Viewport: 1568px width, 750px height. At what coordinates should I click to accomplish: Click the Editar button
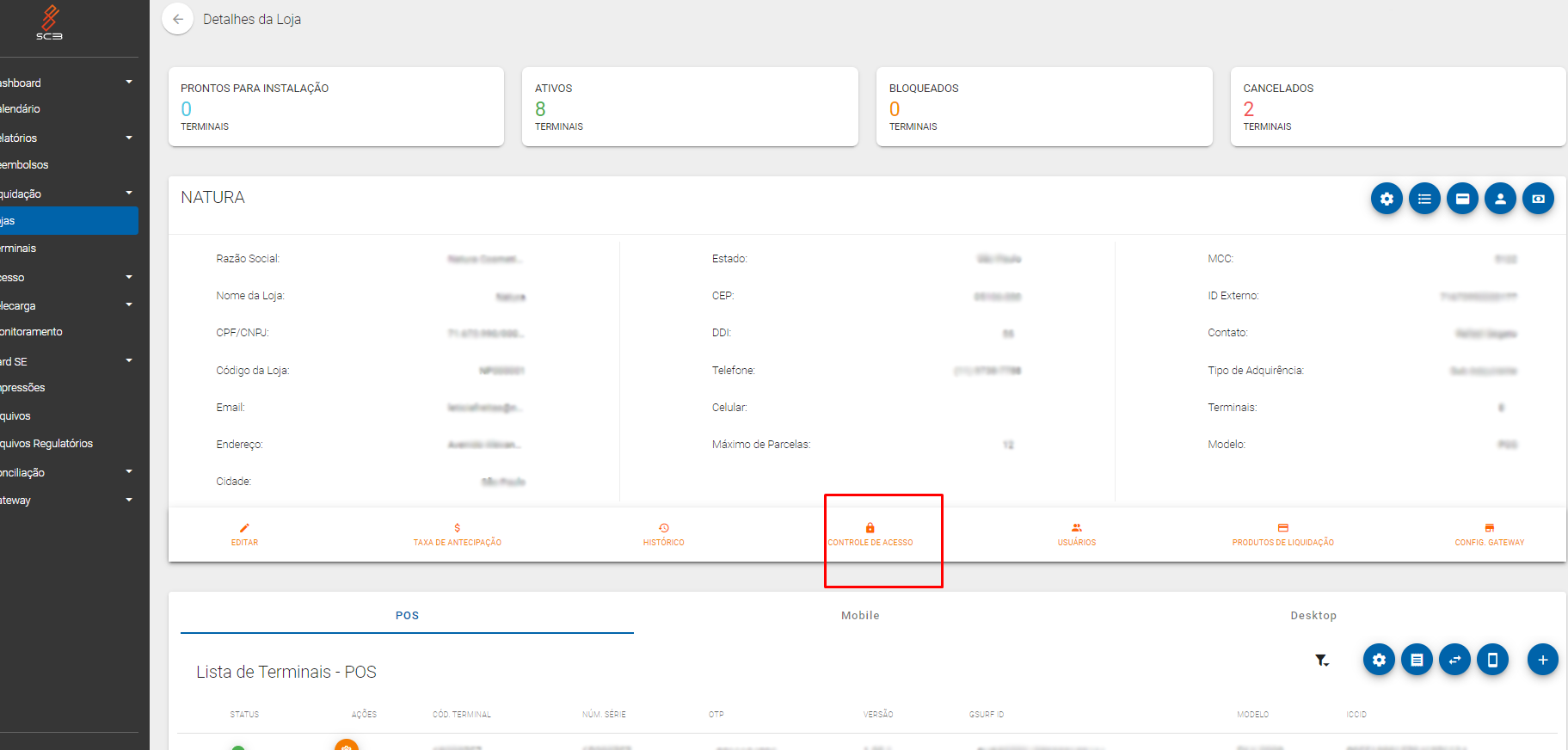(244, 534)
